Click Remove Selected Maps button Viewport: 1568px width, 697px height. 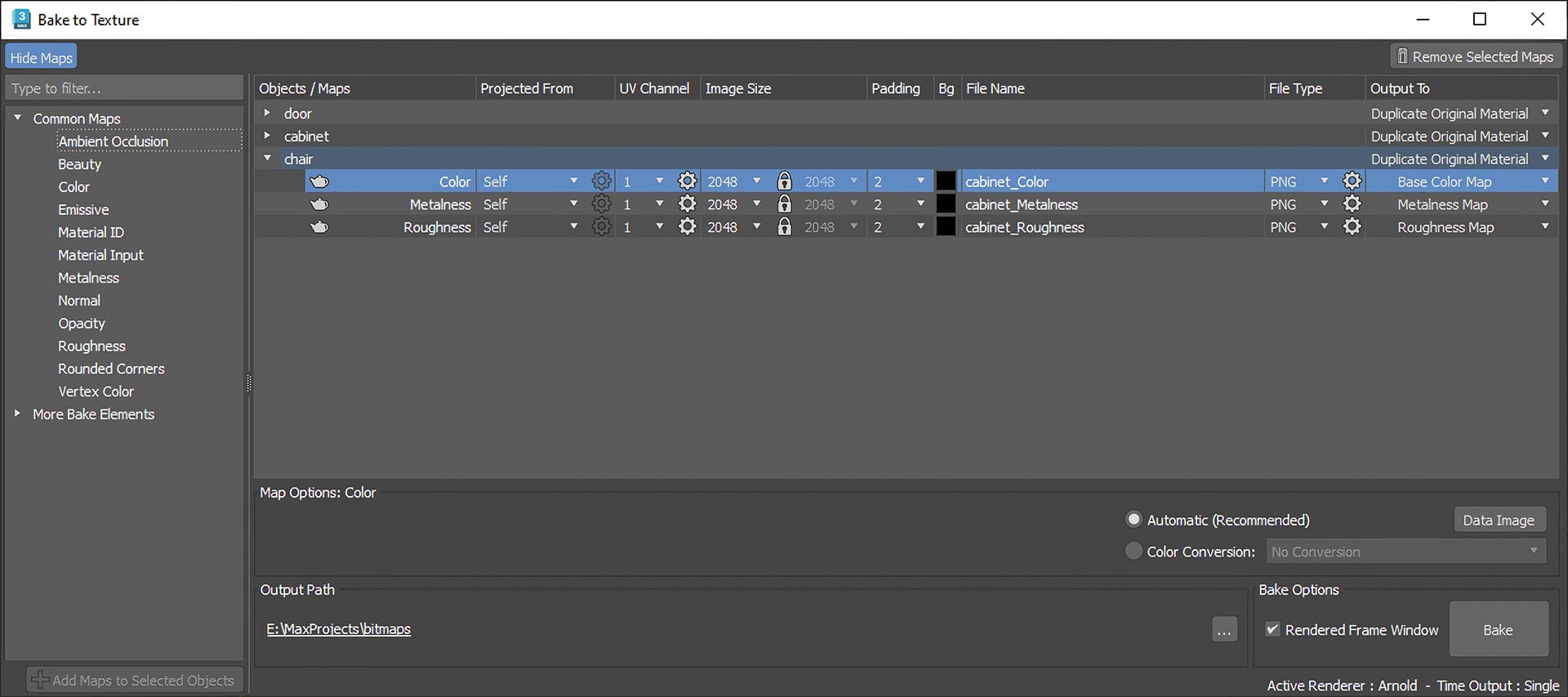tap(1476, 56)
